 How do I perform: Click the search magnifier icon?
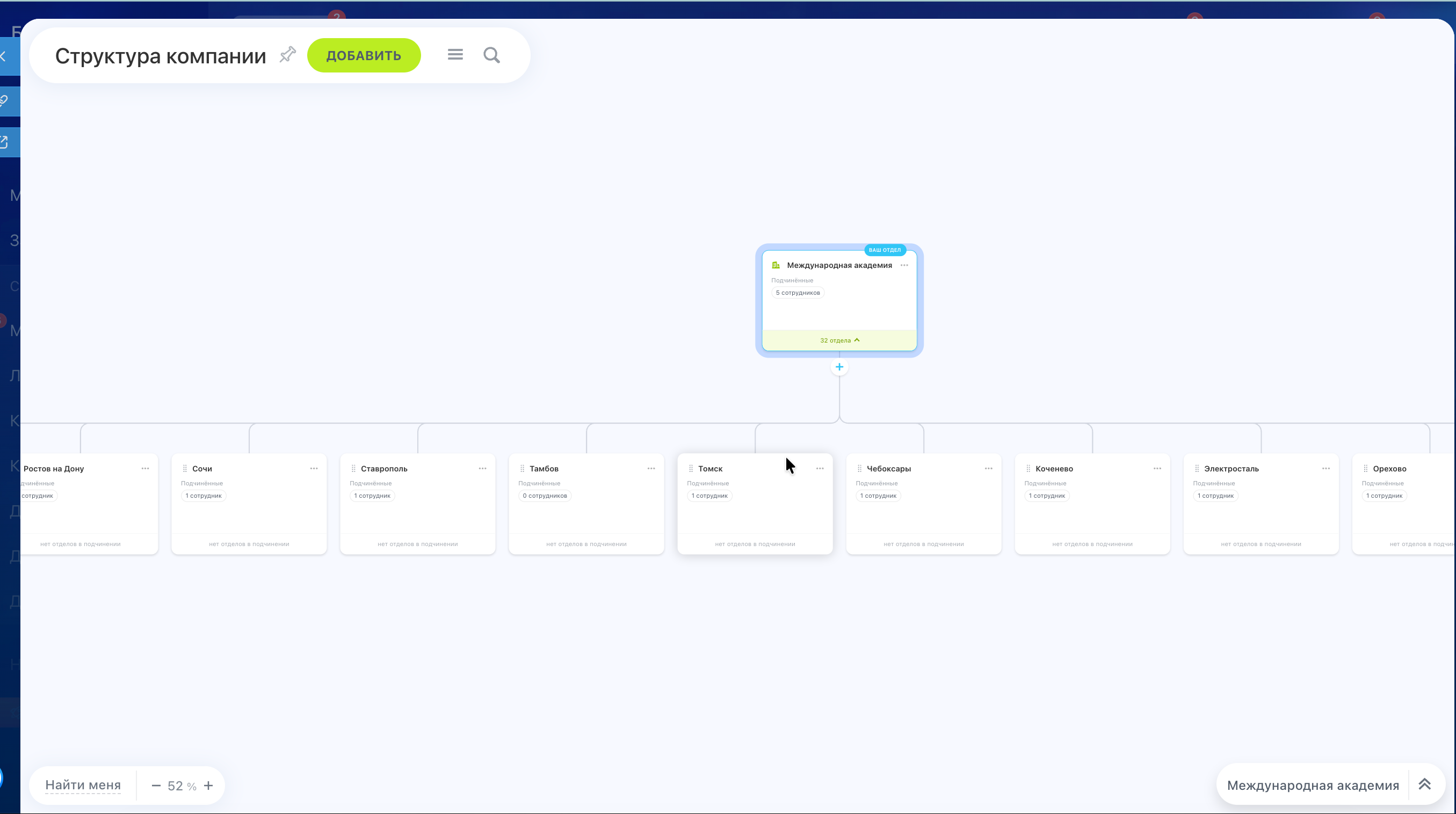click(x=491, y=55)
